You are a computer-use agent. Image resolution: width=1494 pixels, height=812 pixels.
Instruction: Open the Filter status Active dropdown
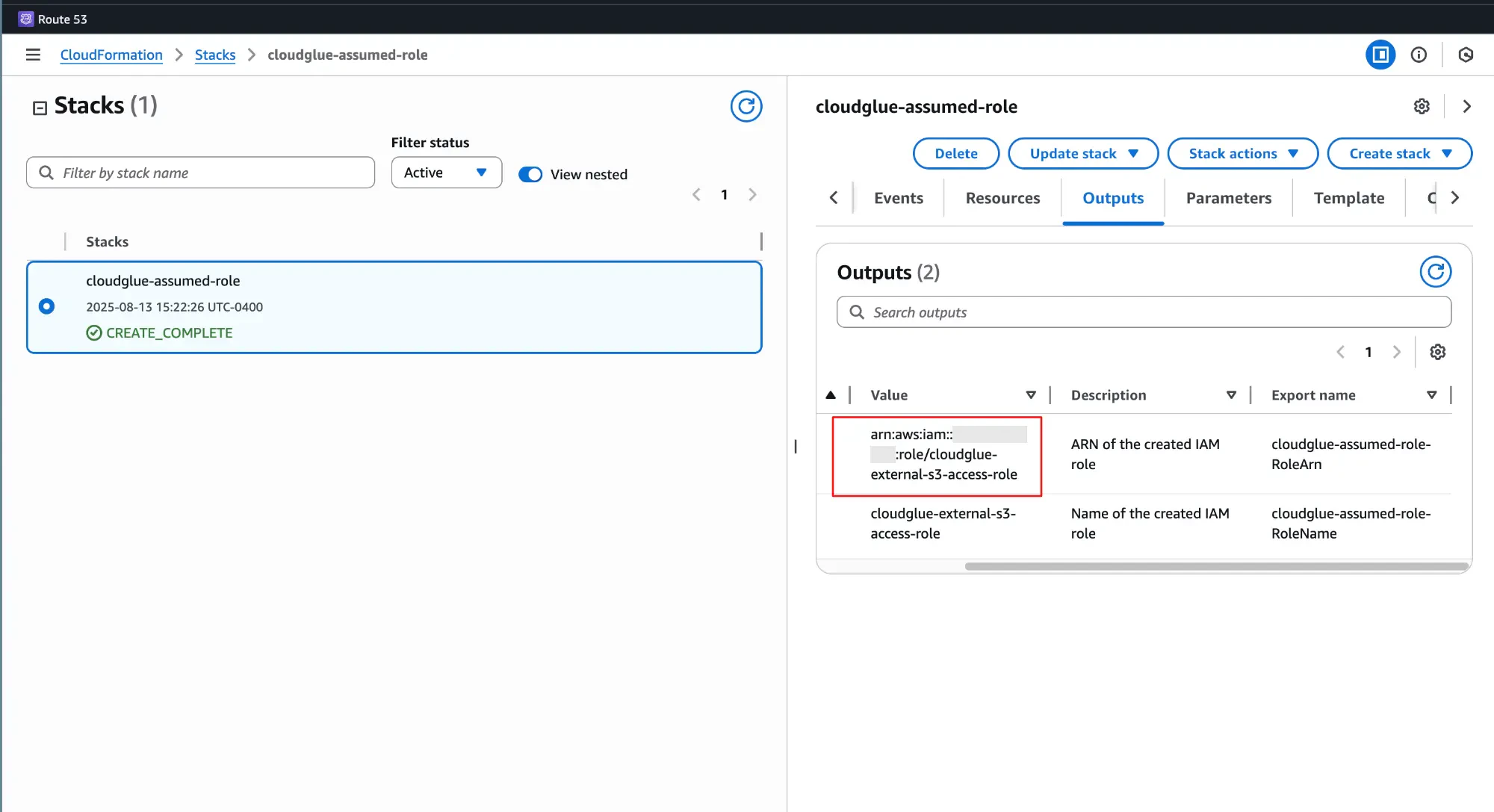(x=447, y=173)
